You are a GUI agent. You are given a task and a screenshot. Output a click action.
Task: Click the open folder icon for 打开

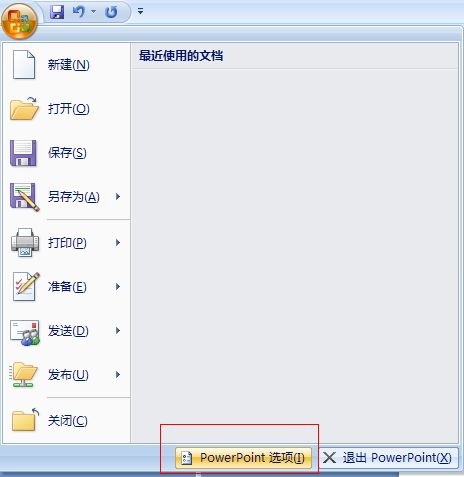(x=24, y=109)
